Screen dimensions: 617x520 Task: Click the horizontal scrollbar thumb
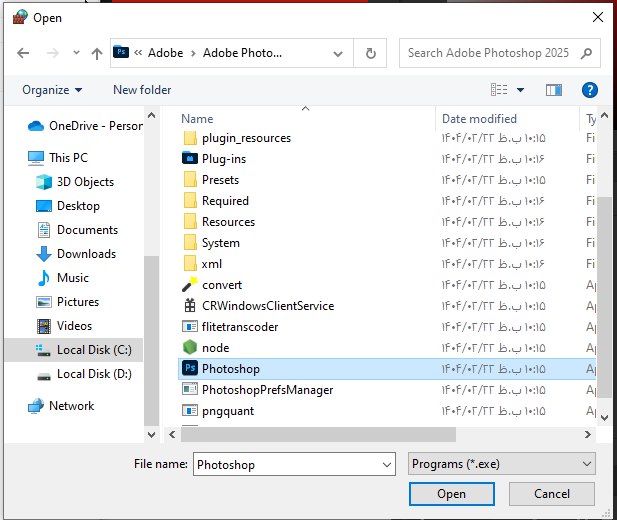click(318, 435)
